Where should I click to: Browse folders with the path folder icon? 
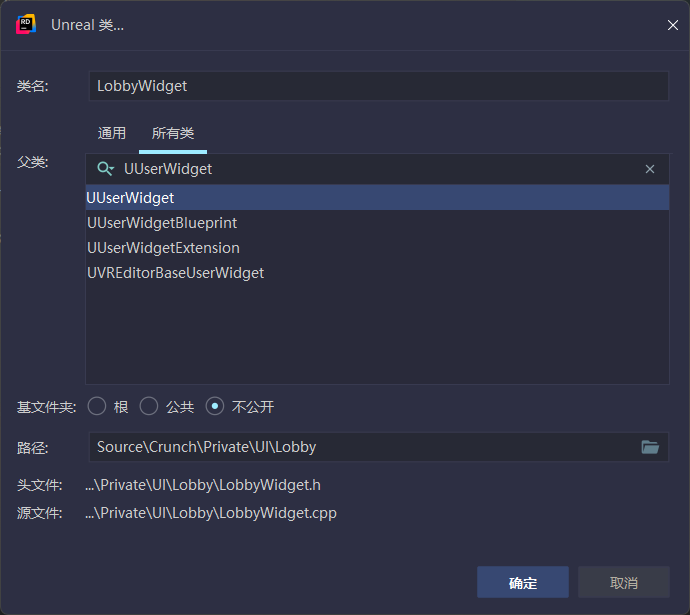pyautogui.click(x=650, y=447)
